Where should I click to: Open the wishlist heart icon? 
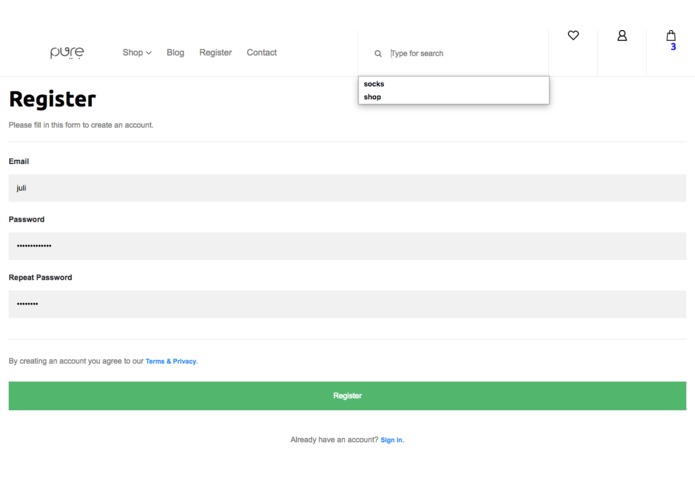573,35
